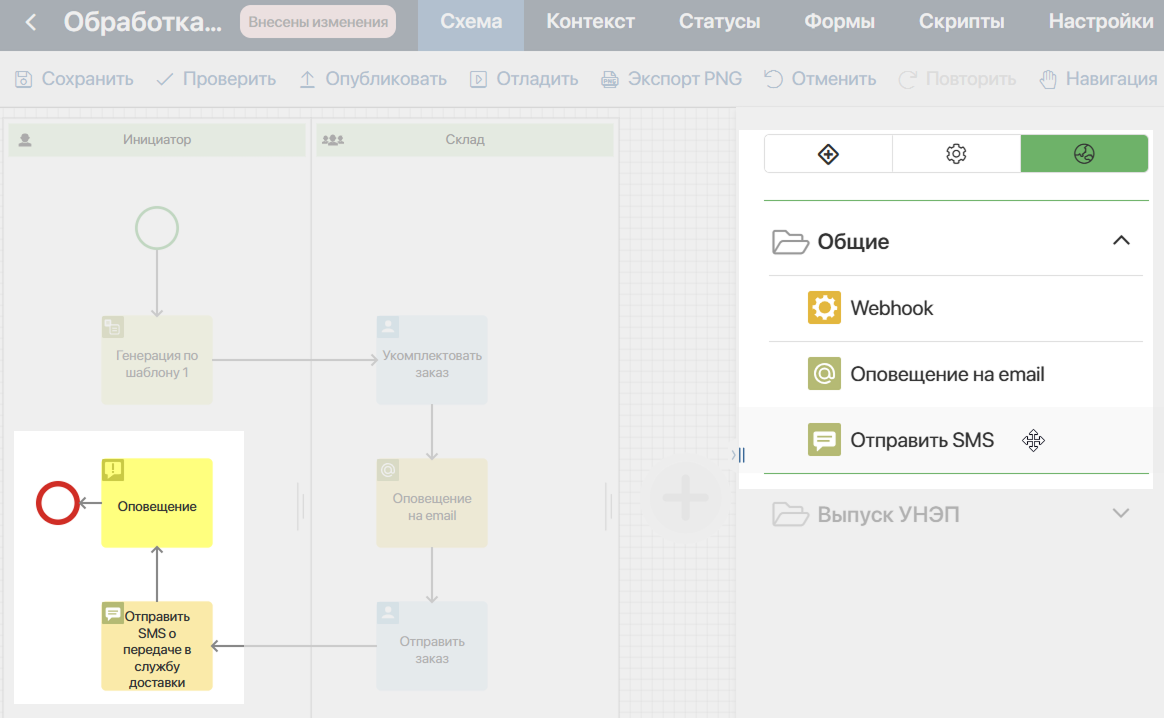Click the Сохранить toolbar button
Image resolution: width=1164 pixels, height=718 pixels.
[74, 79]
